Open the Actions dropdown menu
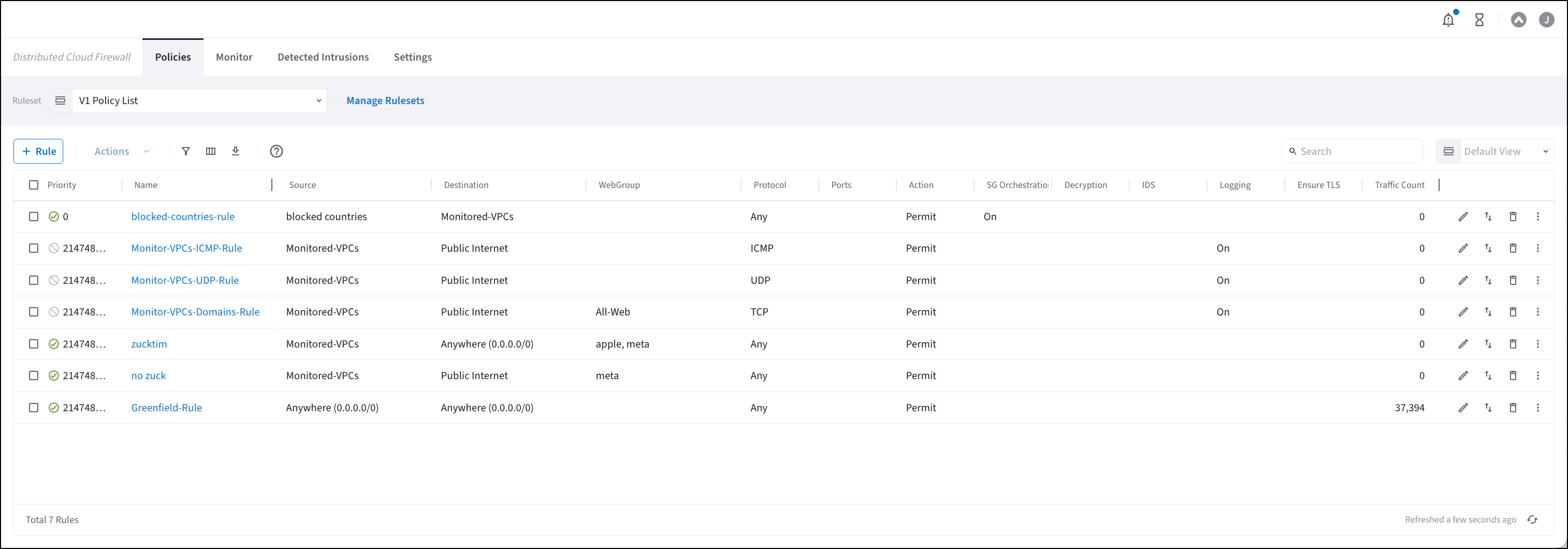The image size is (1568, 549). tap(121, 152)
